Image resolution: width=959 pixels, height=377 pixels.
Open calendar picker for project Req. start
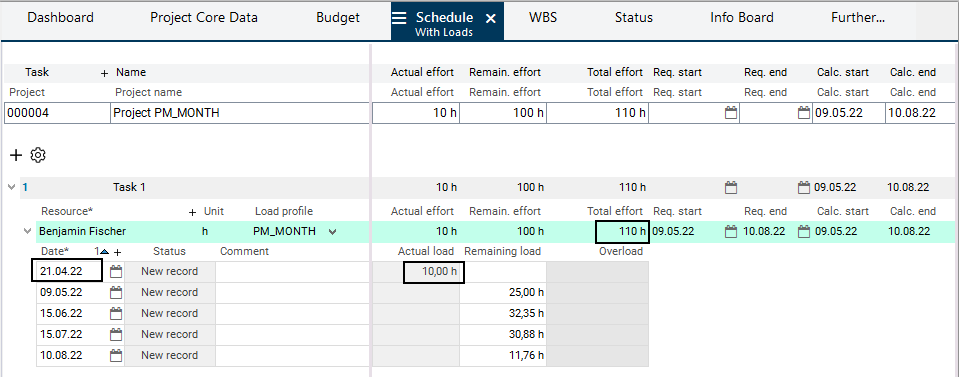(731, 113)
